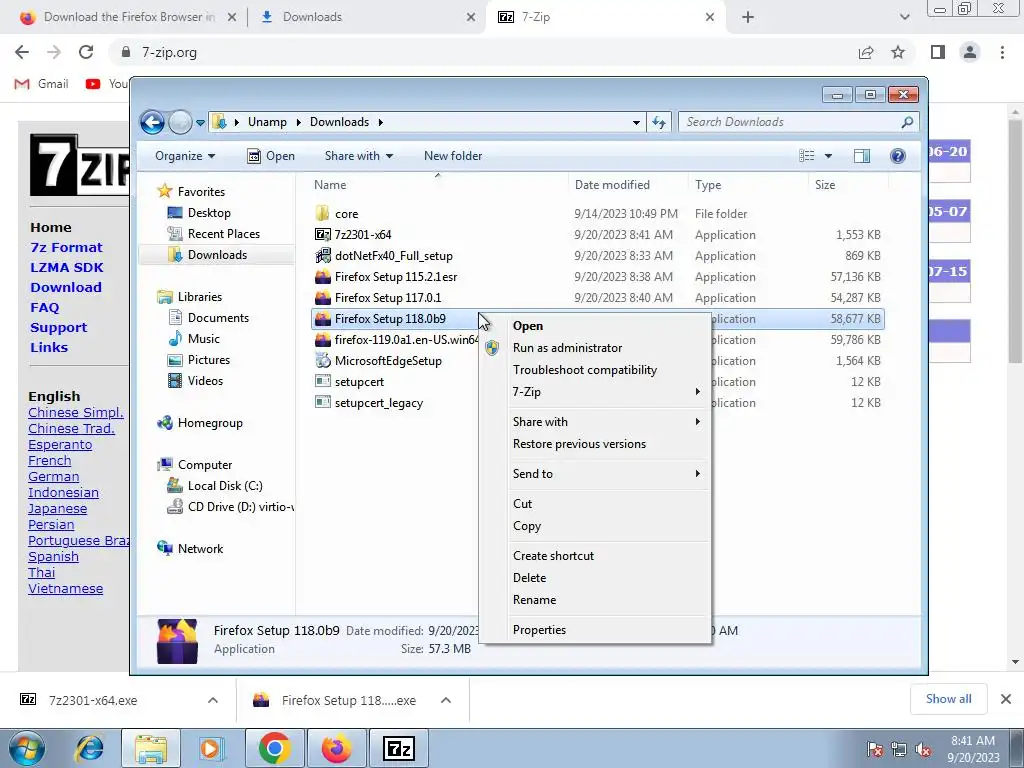
Task: Expand the view options dropdown arrow
Action: [x=828, y=155]
